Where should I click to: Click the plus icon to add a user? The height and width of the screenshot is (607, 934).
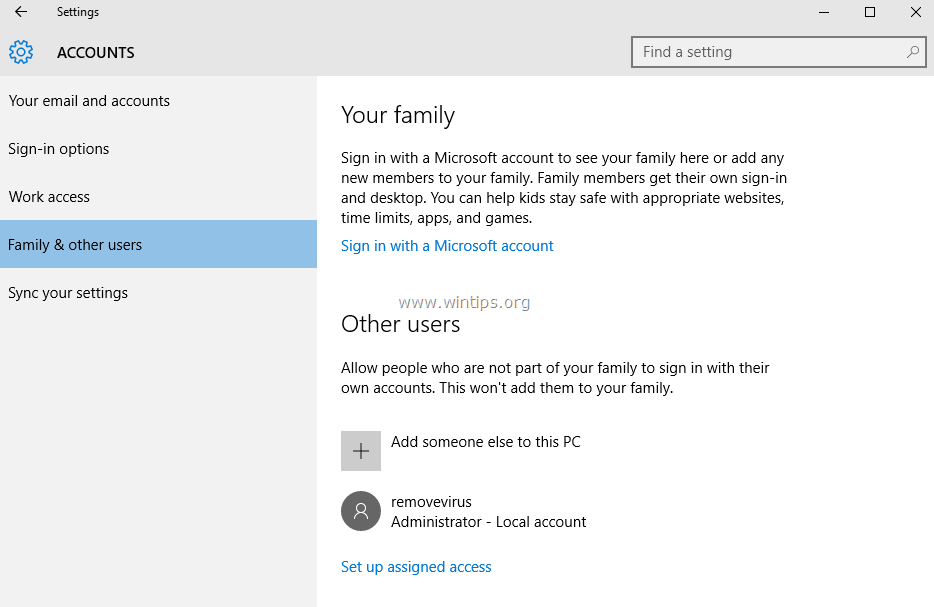[361, 450]
